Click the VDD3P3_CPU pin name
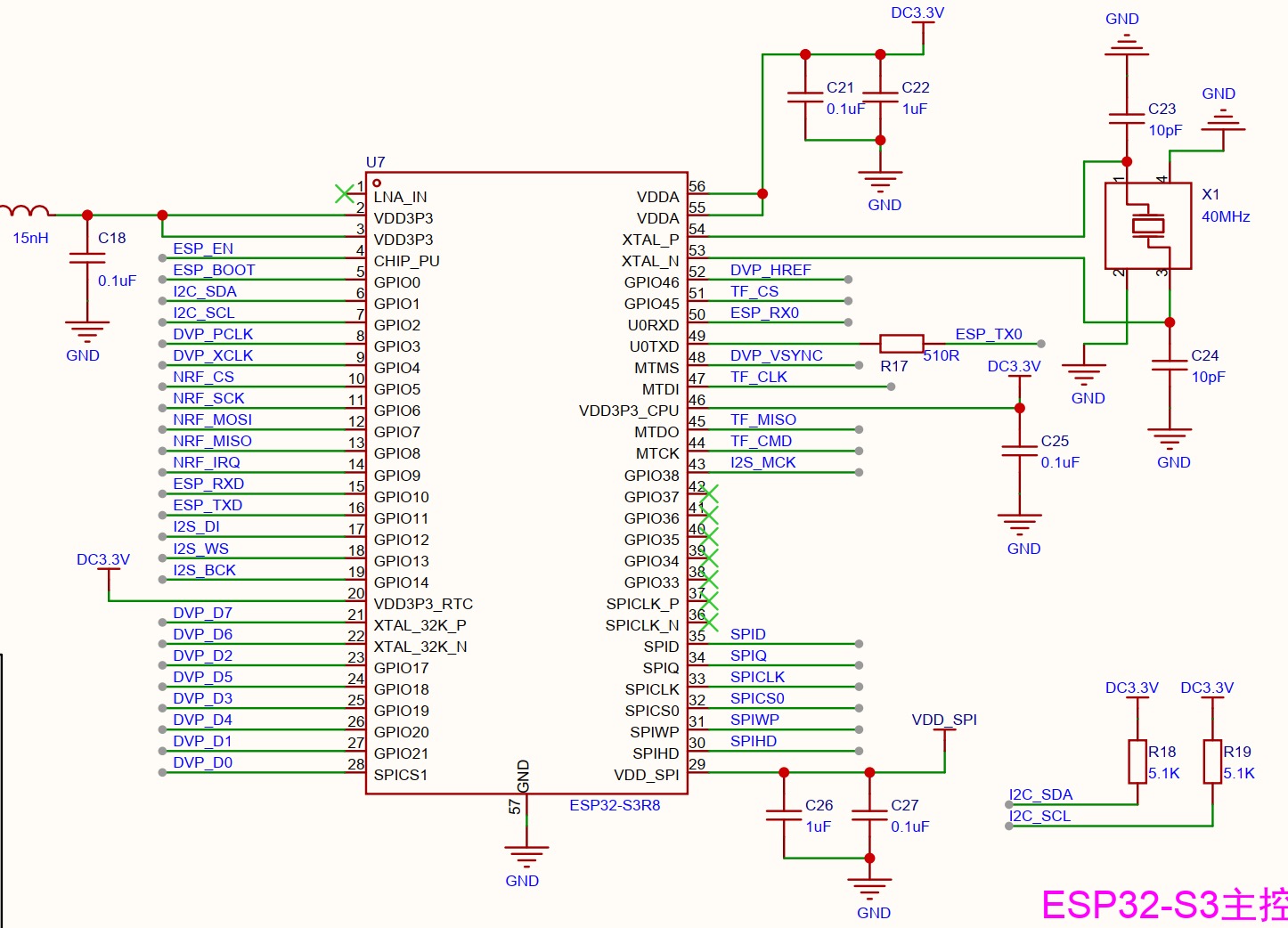This screenshot has width=1288, height=928. (x=629, y=411)
